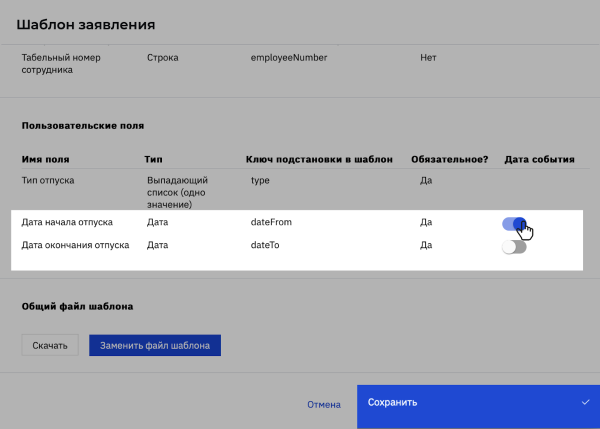The height and width of the screenshot is (429, 600).
Task: Click the Скачать button
Action: tap(50, 345)
